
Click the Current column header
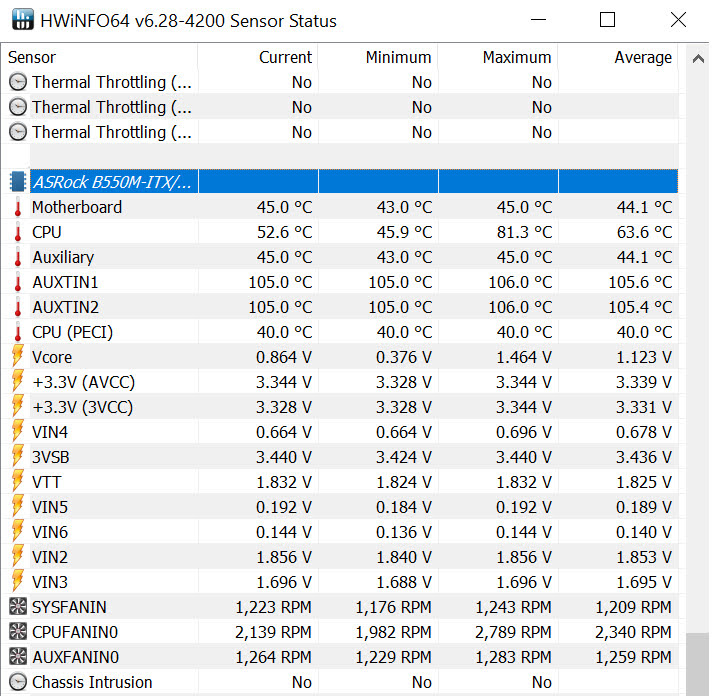pyautogui.click(x=258, y=57)
